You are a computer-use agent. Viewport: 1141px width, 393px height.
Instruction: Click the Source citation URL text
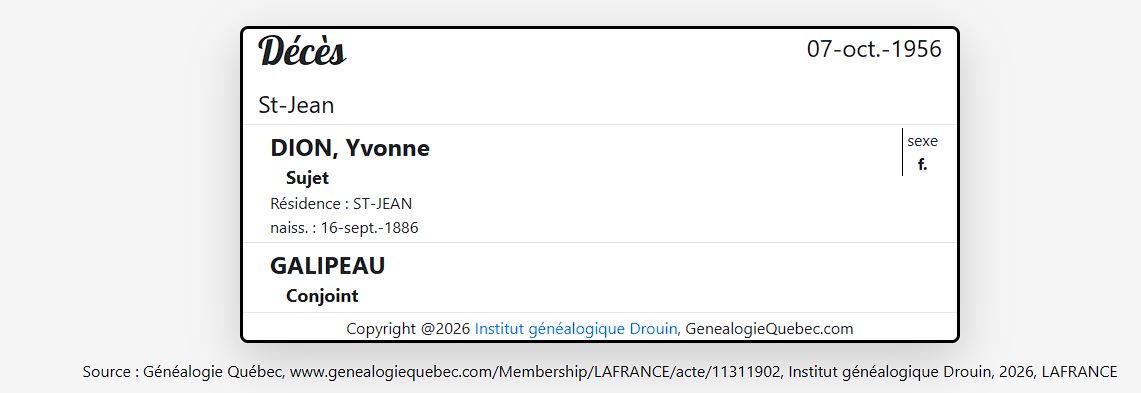click(x=537, y=372)
